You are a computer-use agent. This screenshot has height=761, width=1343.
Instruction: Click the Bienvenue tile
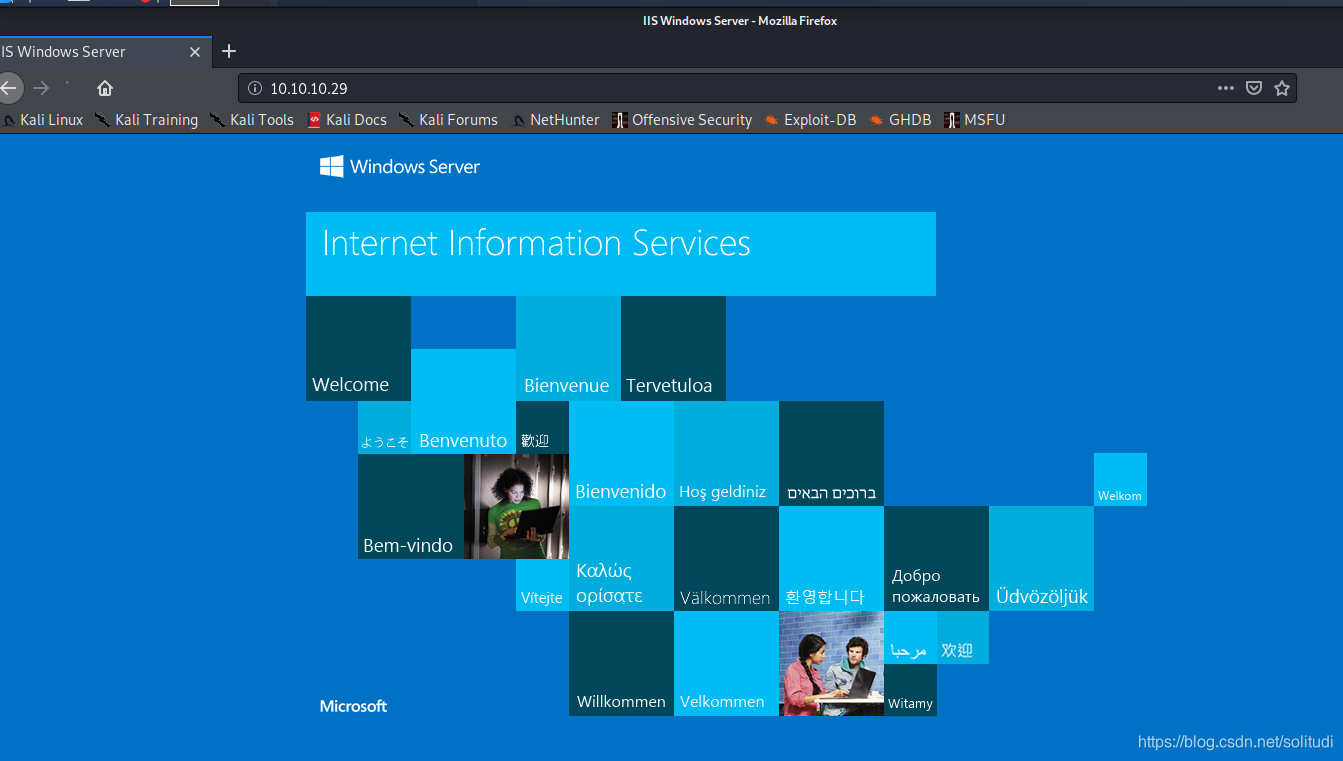pos(568,348)
